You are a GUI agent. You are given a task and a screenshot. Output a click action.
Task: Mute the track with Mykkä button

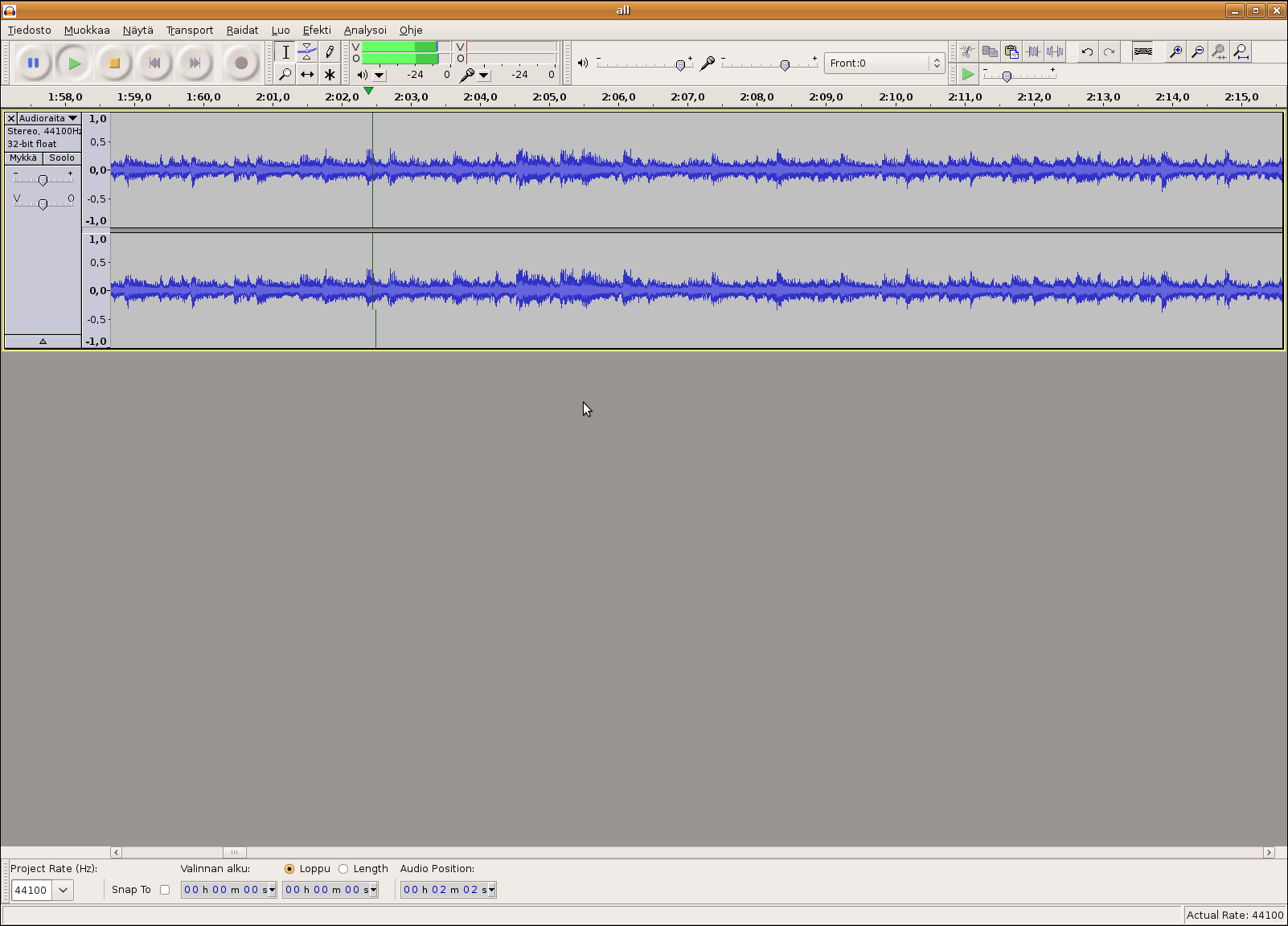tap(23, 158)
